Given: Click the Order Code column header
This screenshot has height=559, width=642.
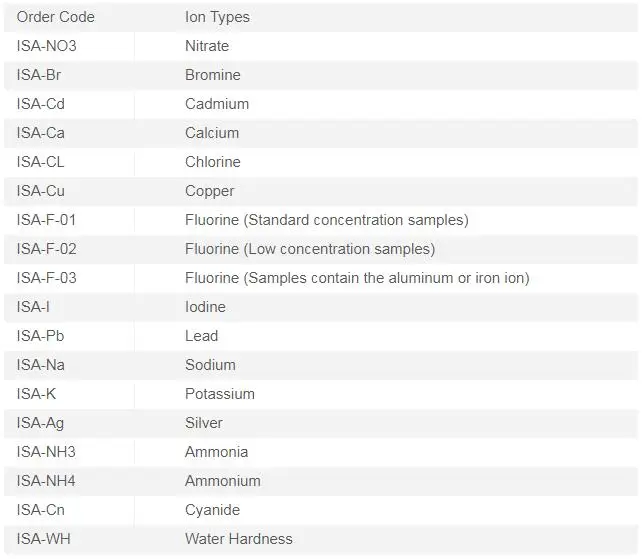Looking at the screenshot, I should [56, 17].
